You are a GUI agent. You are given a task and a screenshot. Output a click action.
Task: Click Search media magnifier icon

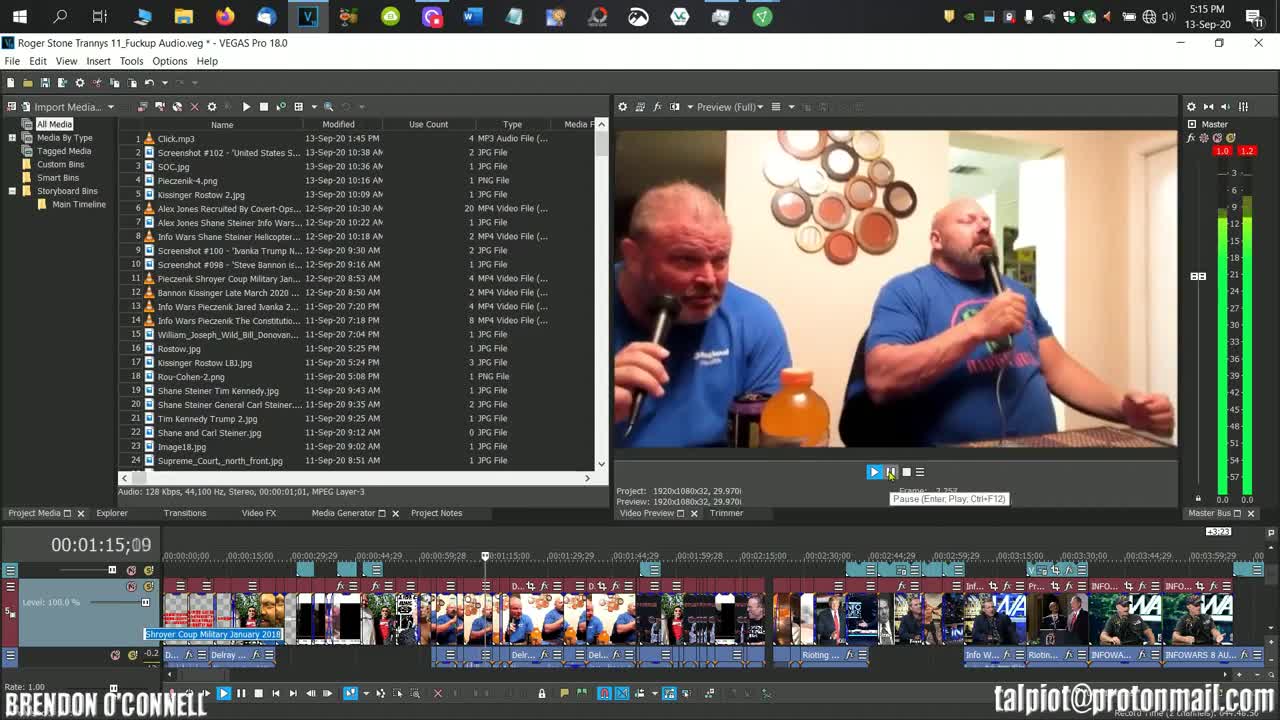[328, 107]
